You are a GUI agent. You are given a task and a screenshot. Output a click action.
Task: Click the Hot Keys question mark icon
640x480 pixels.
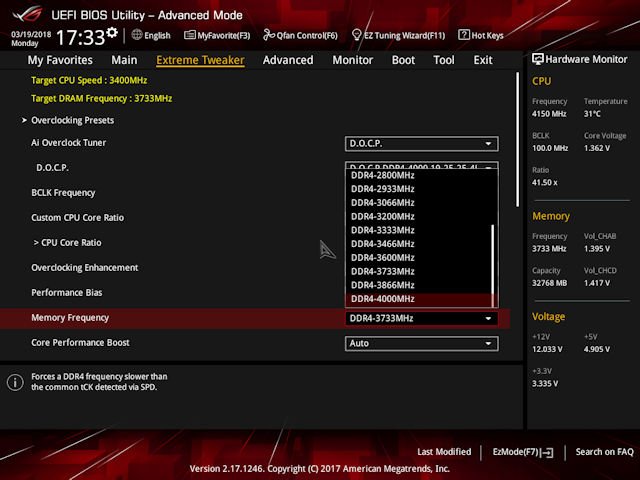[x=464, y=35]
